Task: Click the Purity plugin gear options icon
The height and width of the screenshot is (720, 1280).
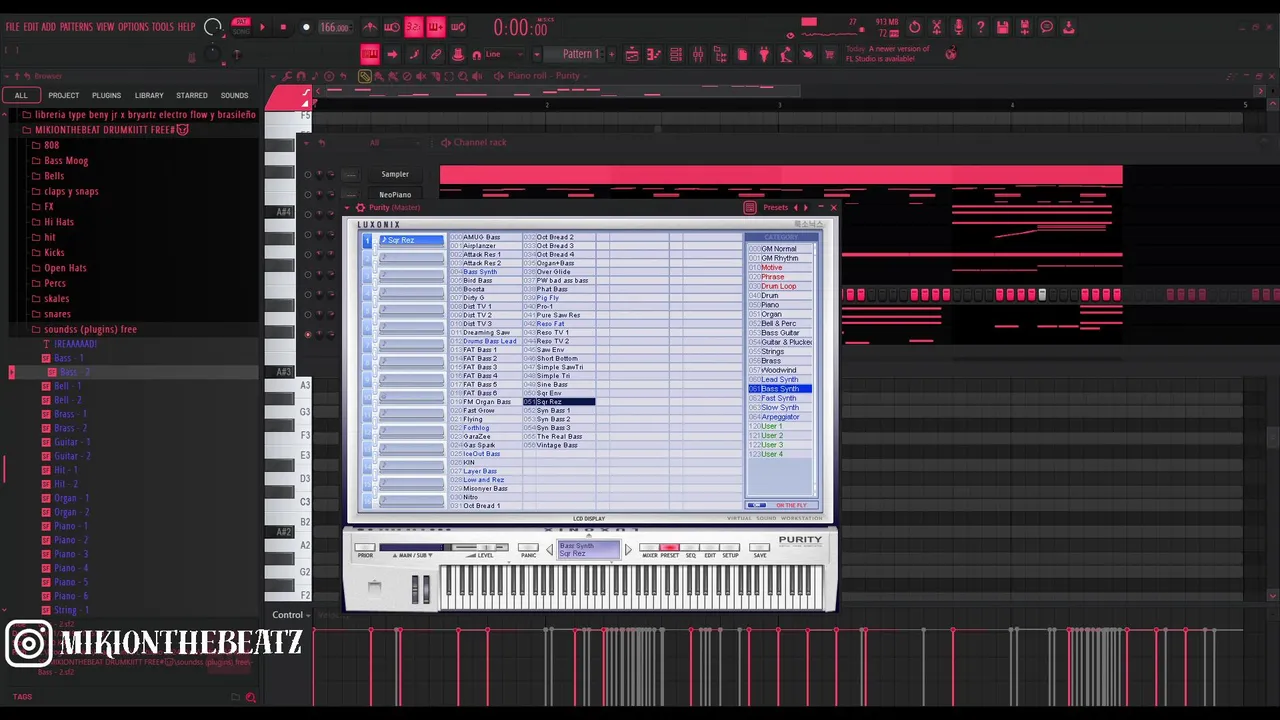Action: 359,207
